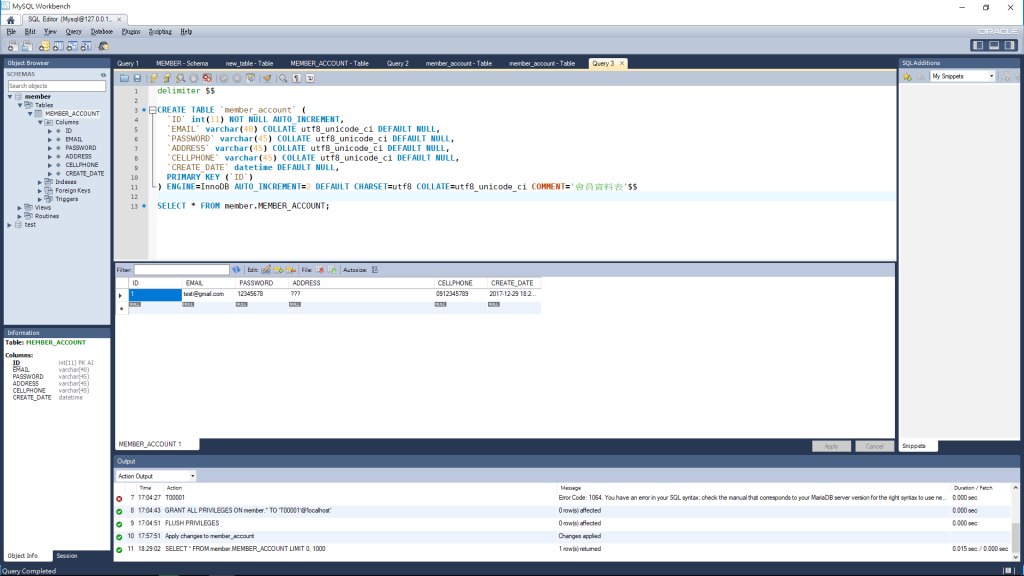The height and width of the screenshot is (576, 1024).
Task: Open the Plugins menu
Action: click(131, 31)
